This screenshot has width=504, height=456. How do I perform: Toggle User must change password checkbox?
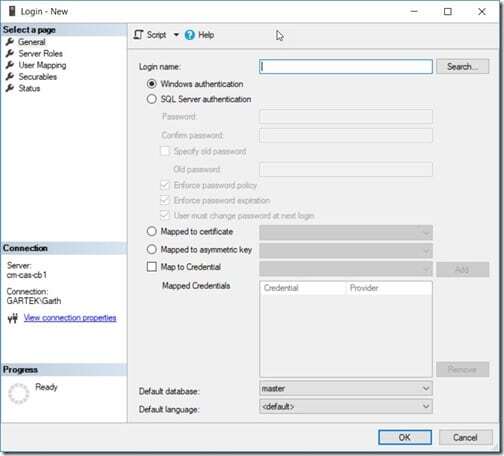pyautogui.click(x=165, y=215)
